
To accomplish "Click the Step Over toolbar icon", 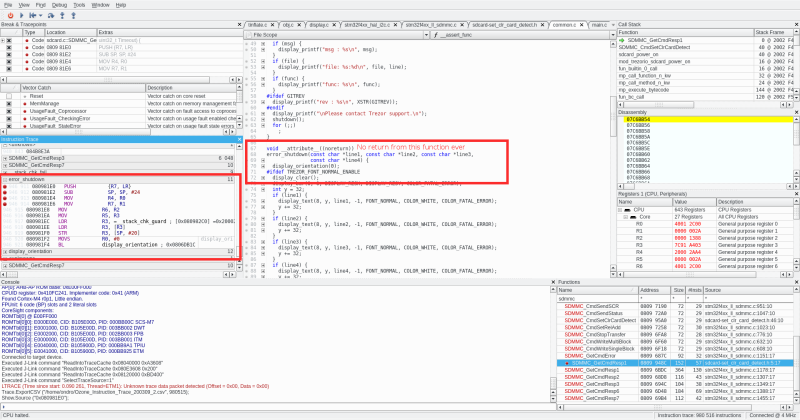I will click(x=51, y=15).
